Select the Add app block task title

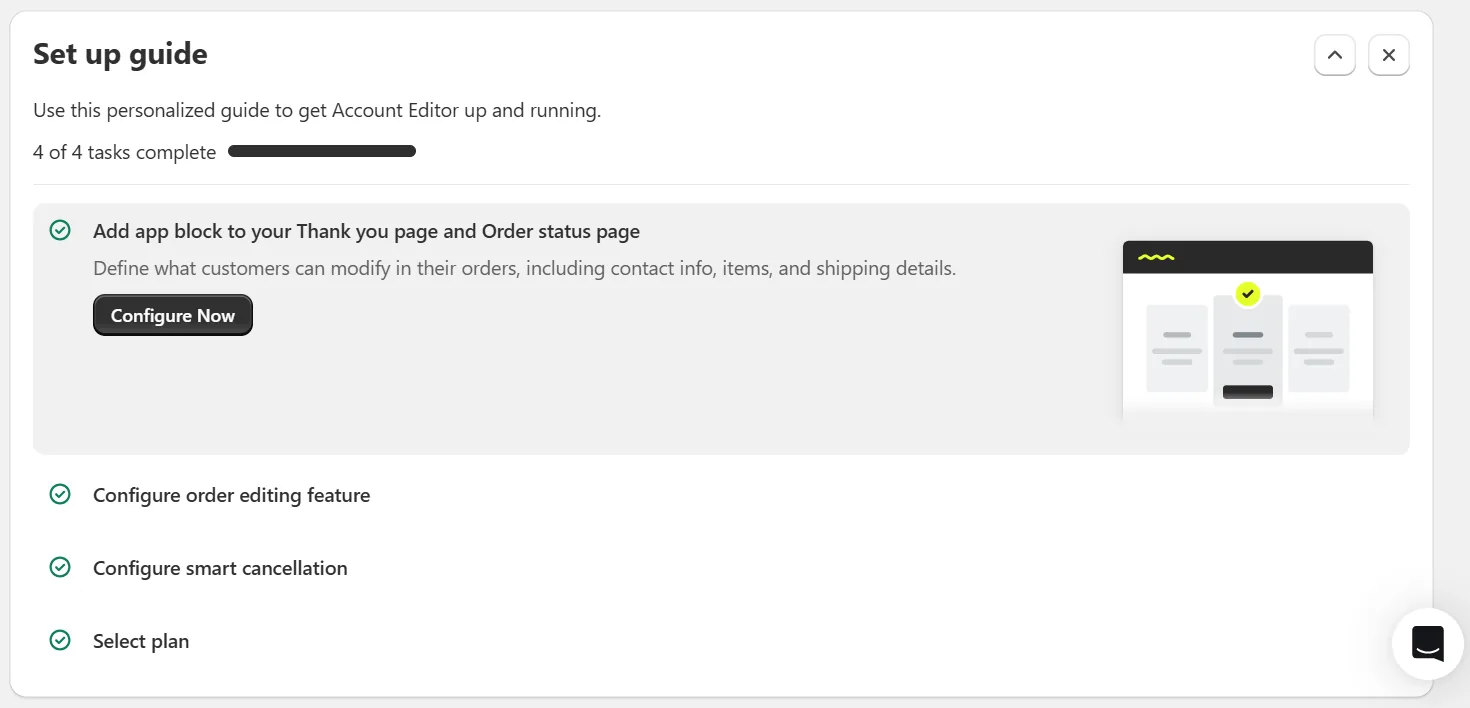[366, 231]
